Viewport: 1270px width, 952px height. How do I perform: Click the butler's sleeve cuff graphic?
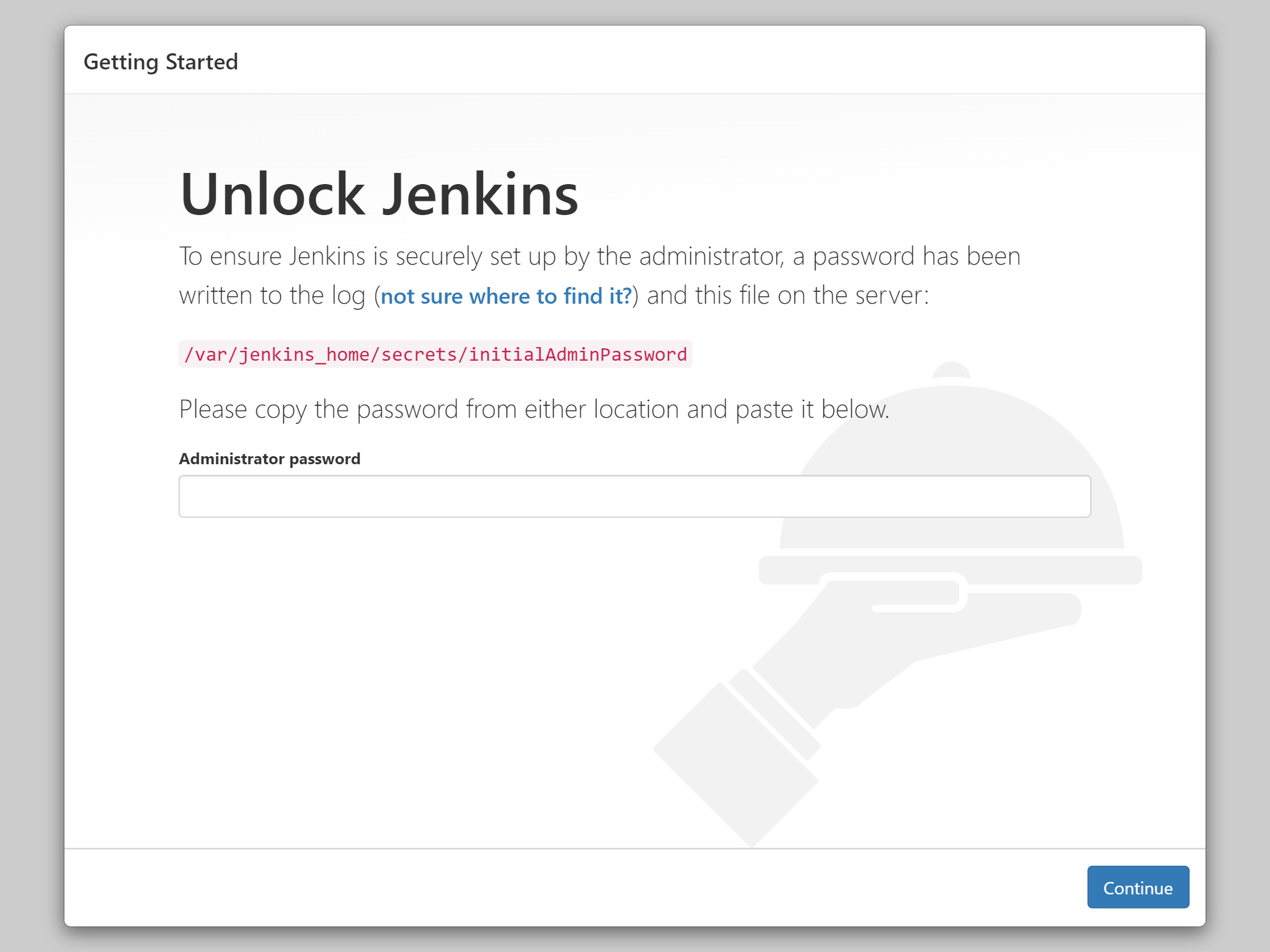775,714
